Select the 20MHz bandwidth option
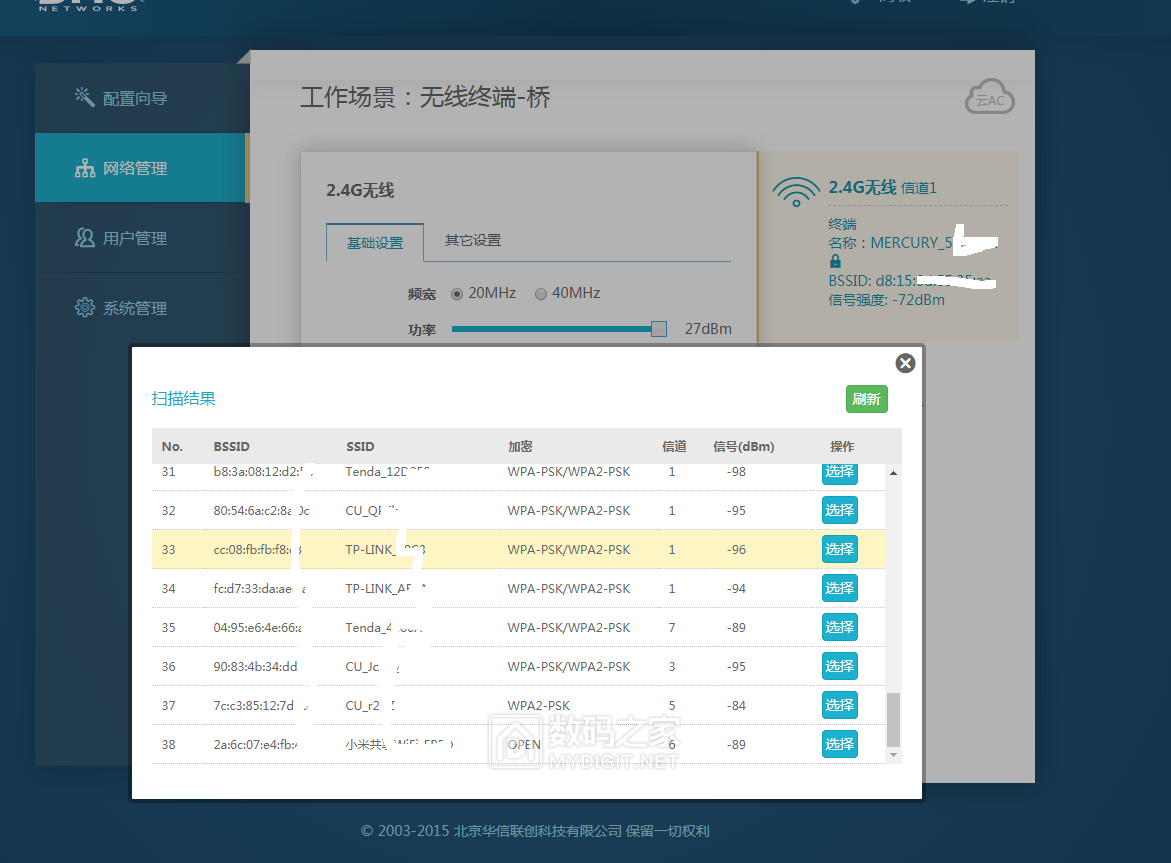This screenshot has height=863, width=1171. 460,293
